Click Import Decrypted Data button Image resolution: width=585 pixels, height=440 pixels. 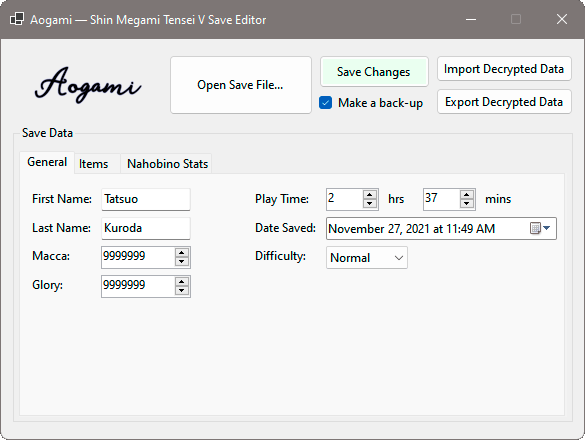(504, 69)
